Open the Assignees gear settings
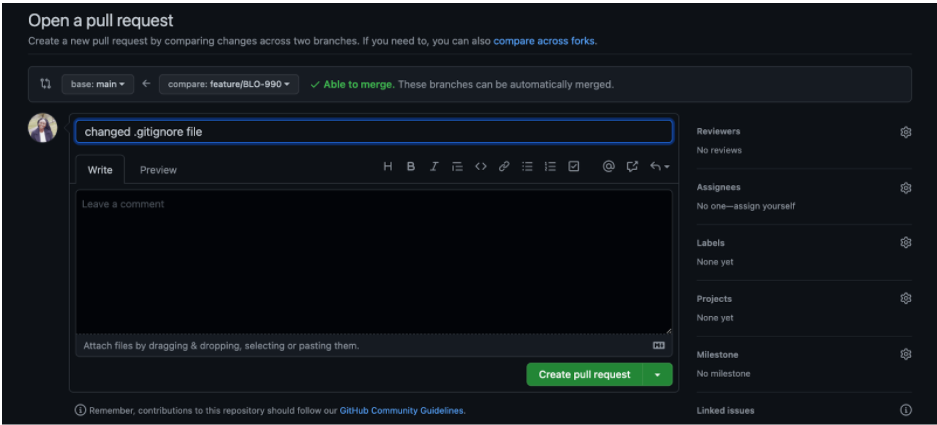Image resolution: width=937 pixels, height=425 pixels. [905, 188]
